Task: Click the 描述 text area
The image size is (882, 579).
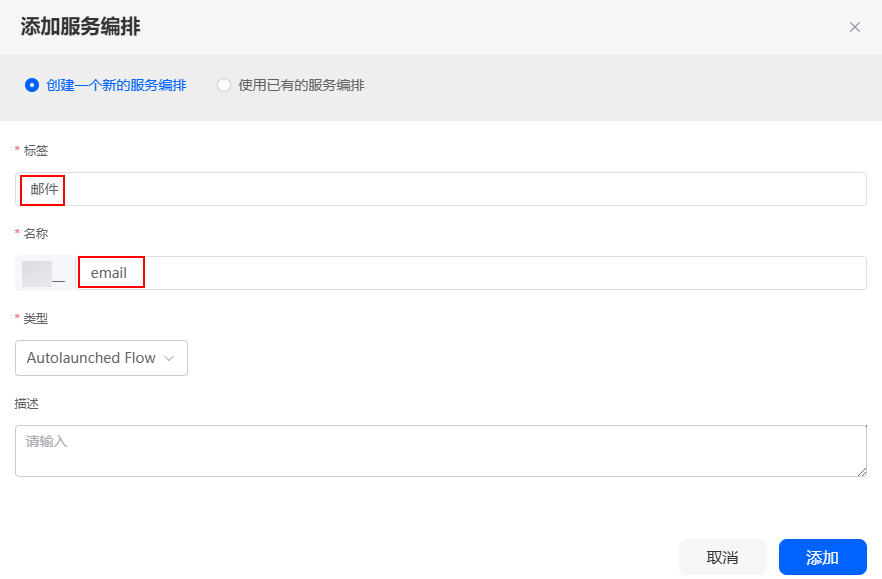Action: click(440, 451)
